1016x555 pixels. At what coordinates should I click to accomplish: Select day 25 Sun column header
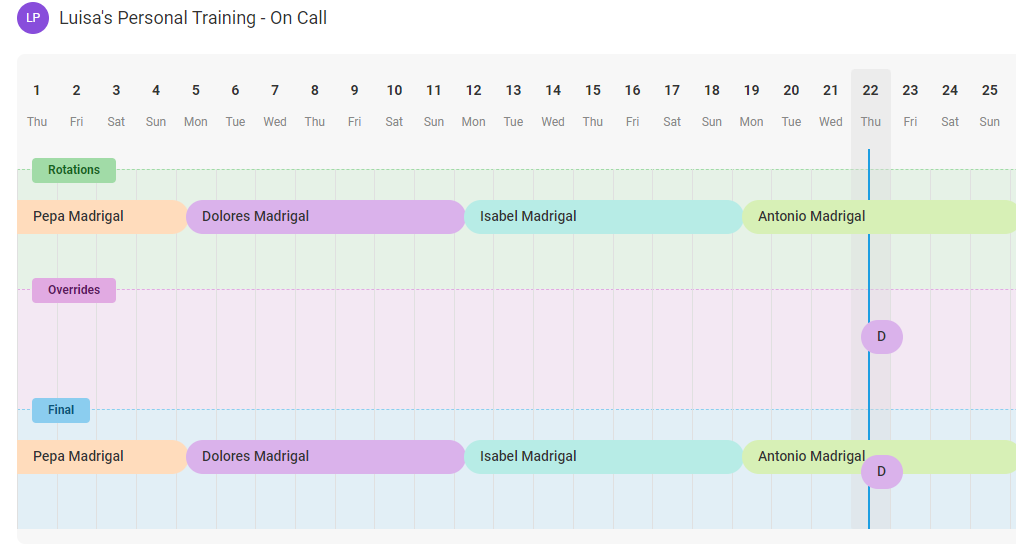tap(989, 105)
